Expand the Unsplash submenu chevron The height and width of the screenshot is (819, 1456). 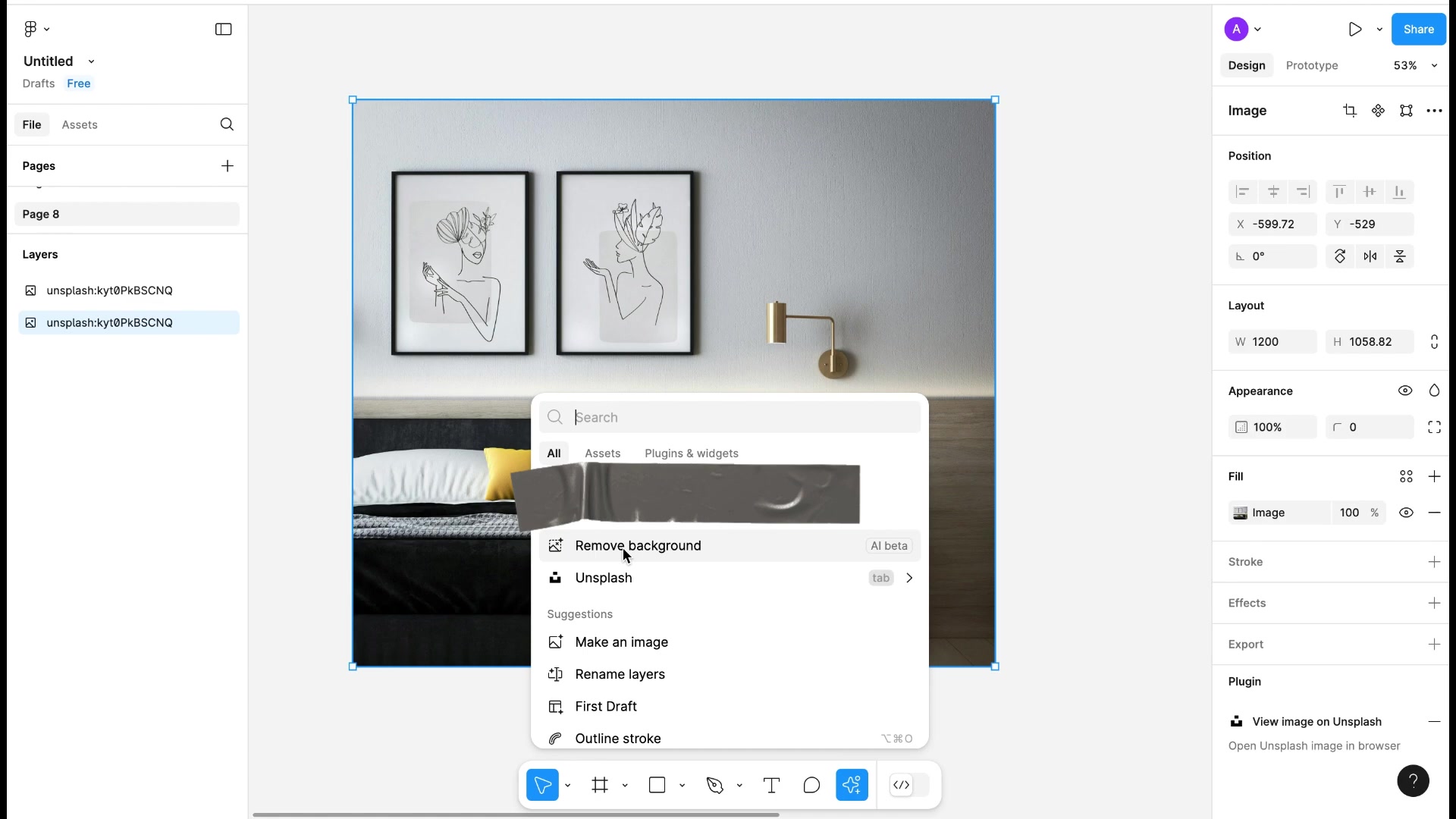pyautogui.click(x=909, y=578)
